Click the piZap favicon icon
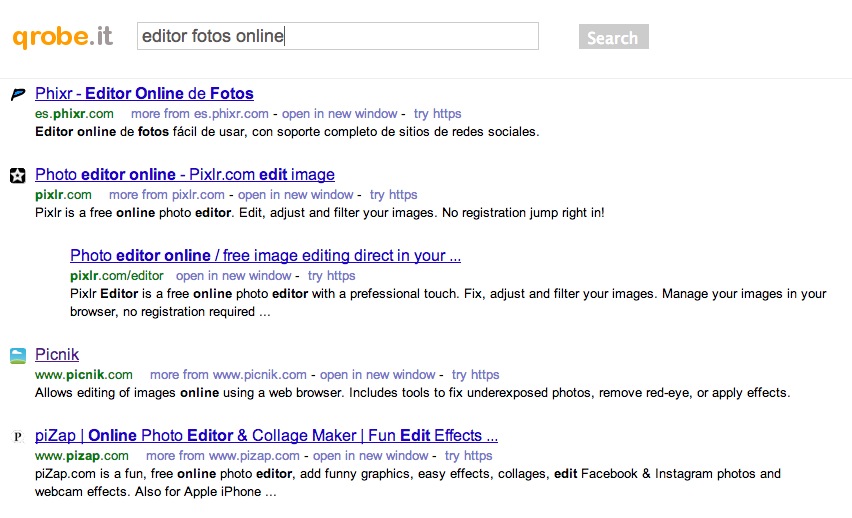The height and width of the screenshot is (518, 852). (17, 437)
